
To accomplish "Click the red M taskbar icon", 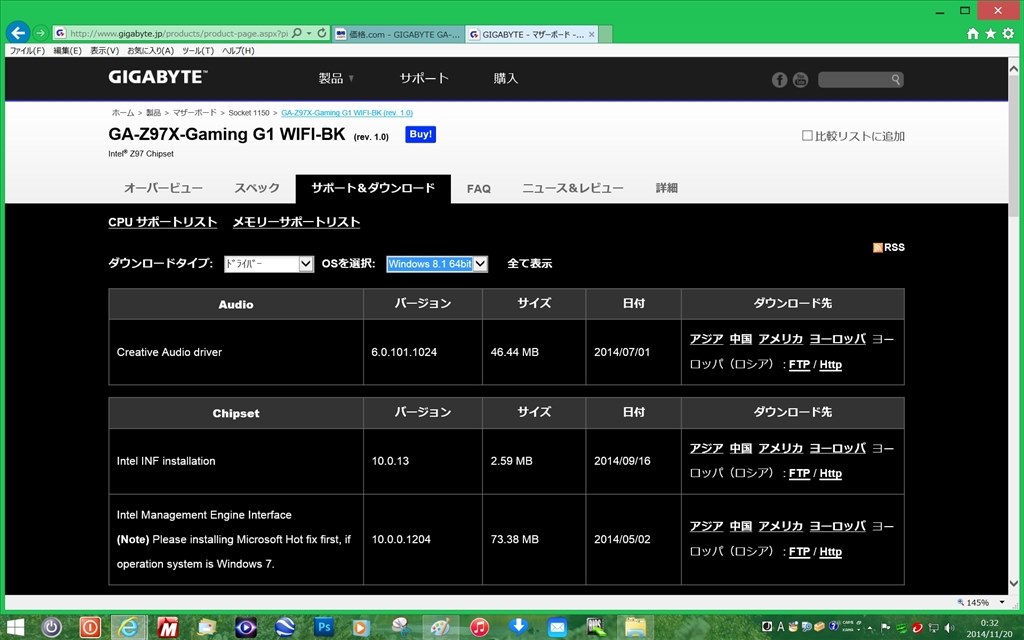I will [x=168, y=628].
